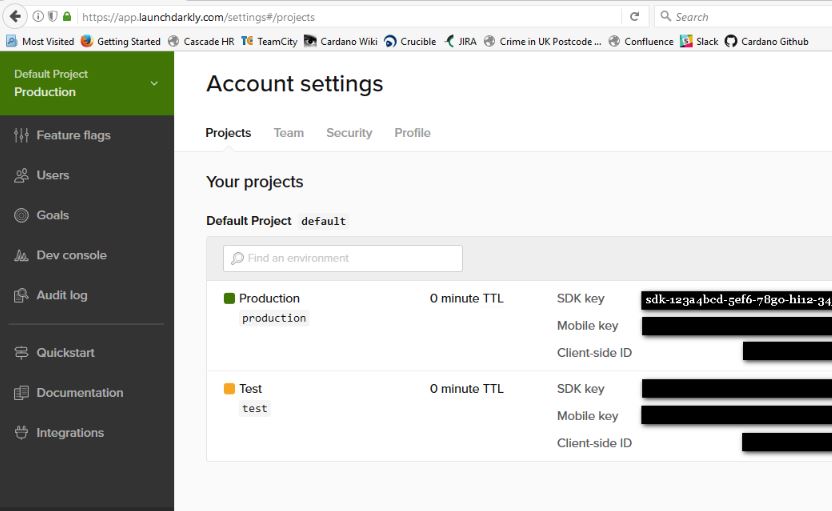This screenshot has width=832, height=511.
Task: Switch to the Profile tab
Action: tap(412, 133)
